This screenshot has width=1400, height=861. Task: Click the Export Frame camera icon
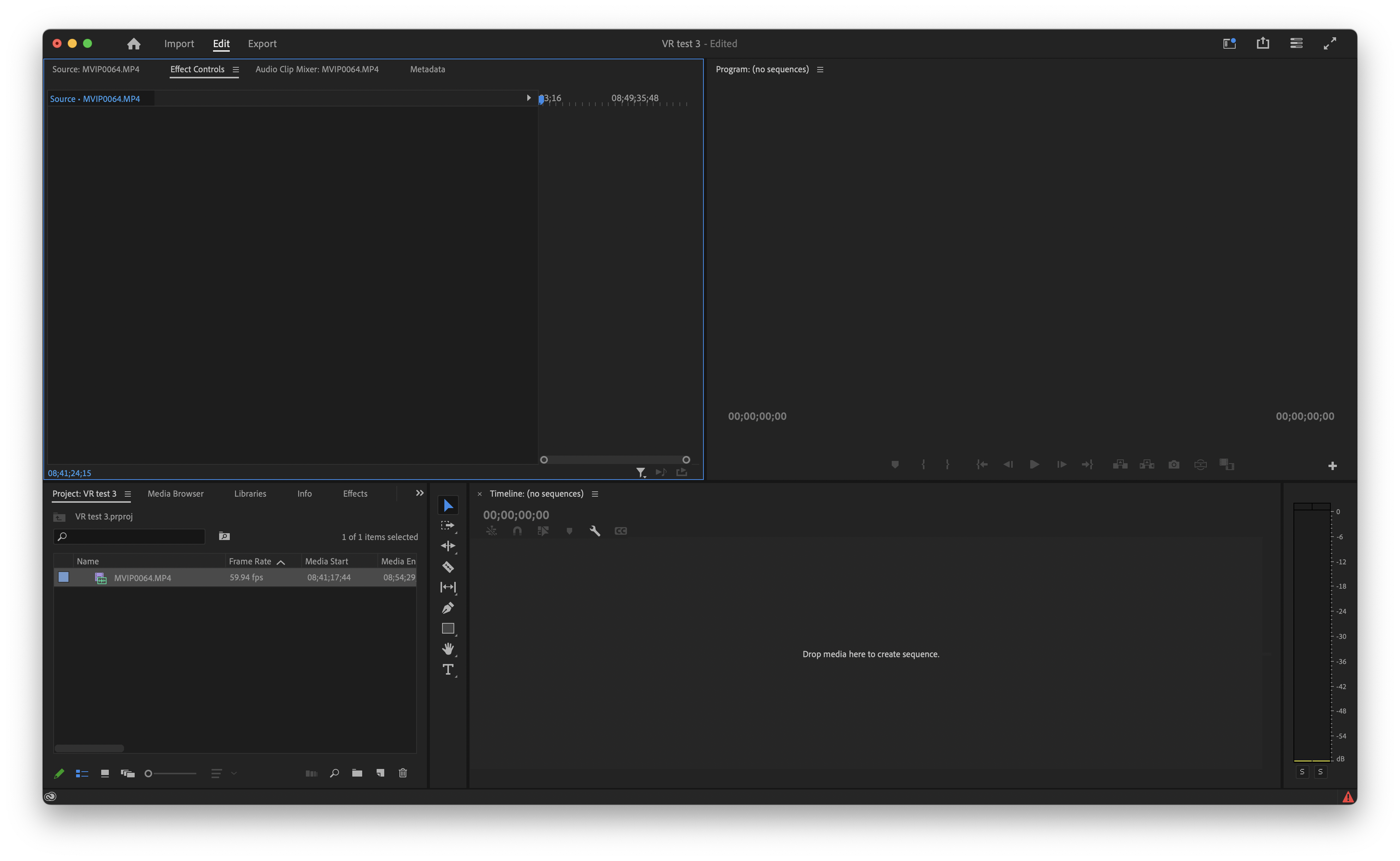pos(1173,464)
